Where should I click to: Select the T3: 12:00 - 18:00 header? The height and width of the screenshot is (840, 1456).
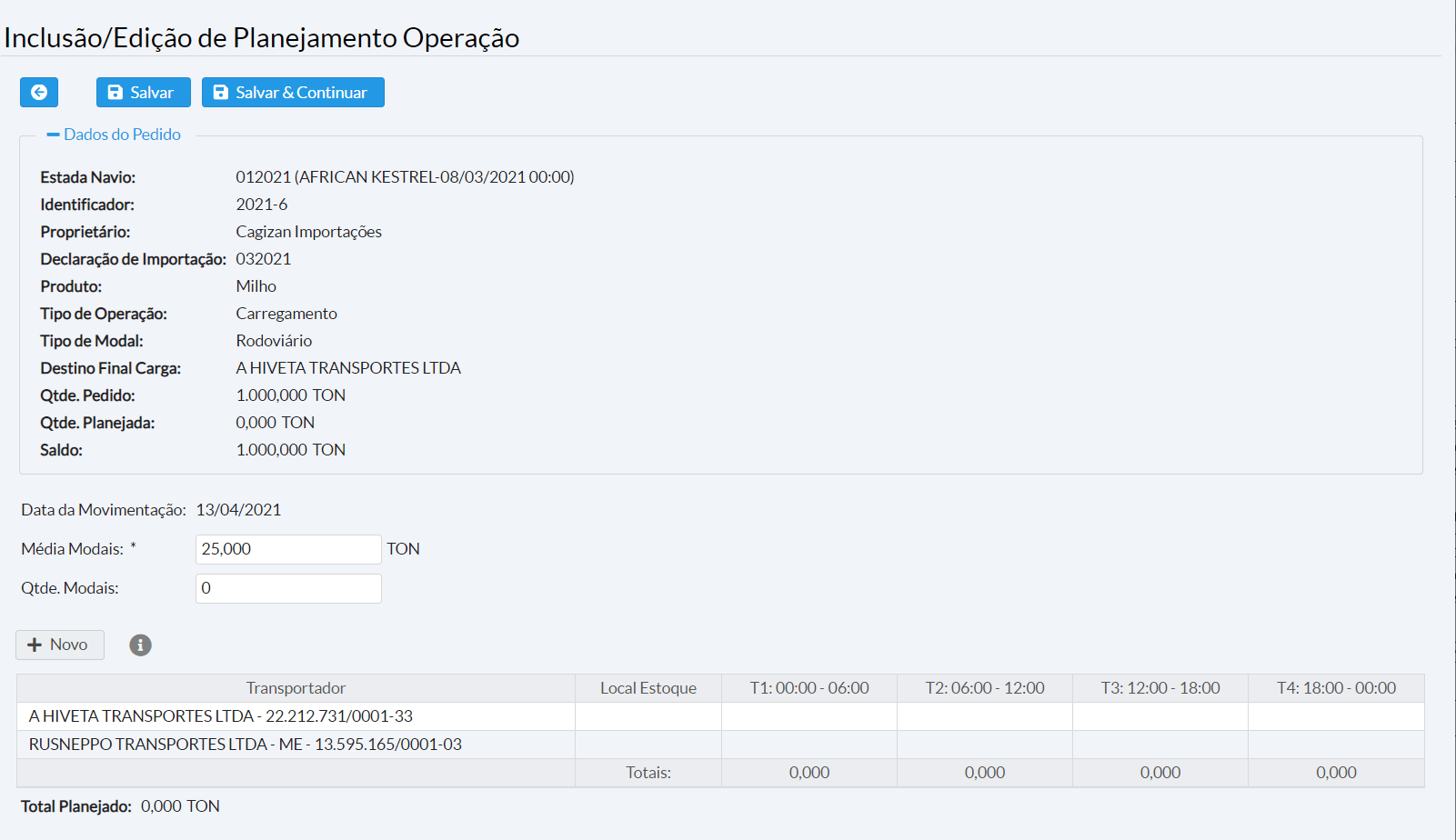[x=1160, y=688]
